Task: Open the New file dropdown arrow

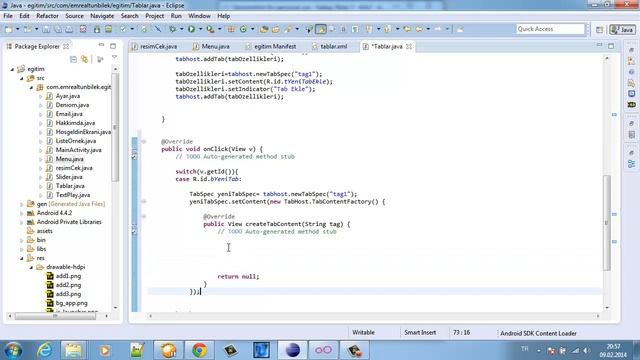Action: tap(18, 29)
